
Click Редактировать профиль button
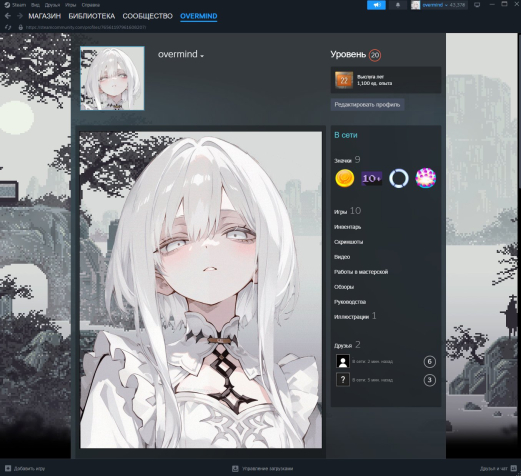(367, 105)
